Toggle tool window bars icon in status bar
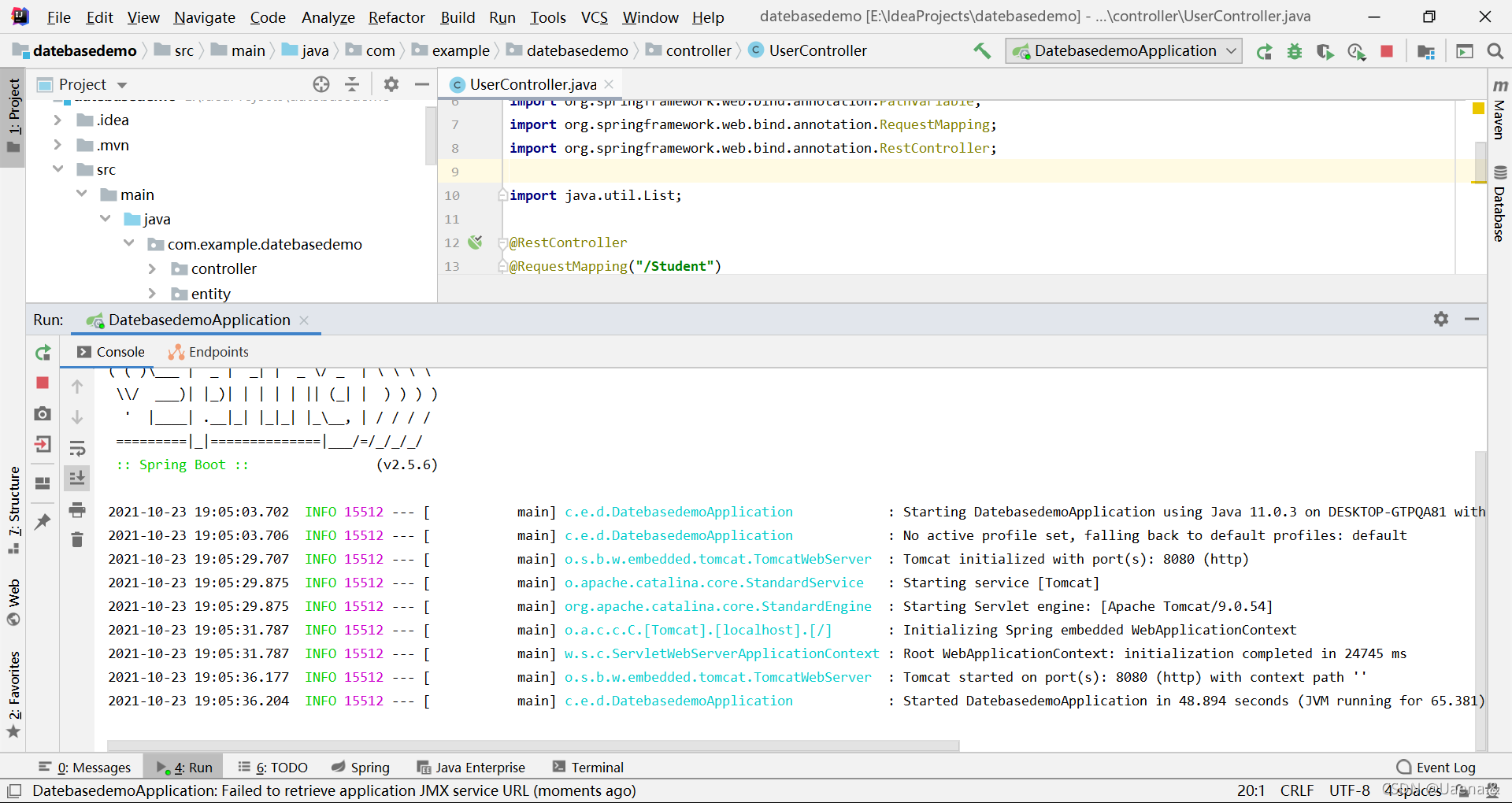 point(13,790)
